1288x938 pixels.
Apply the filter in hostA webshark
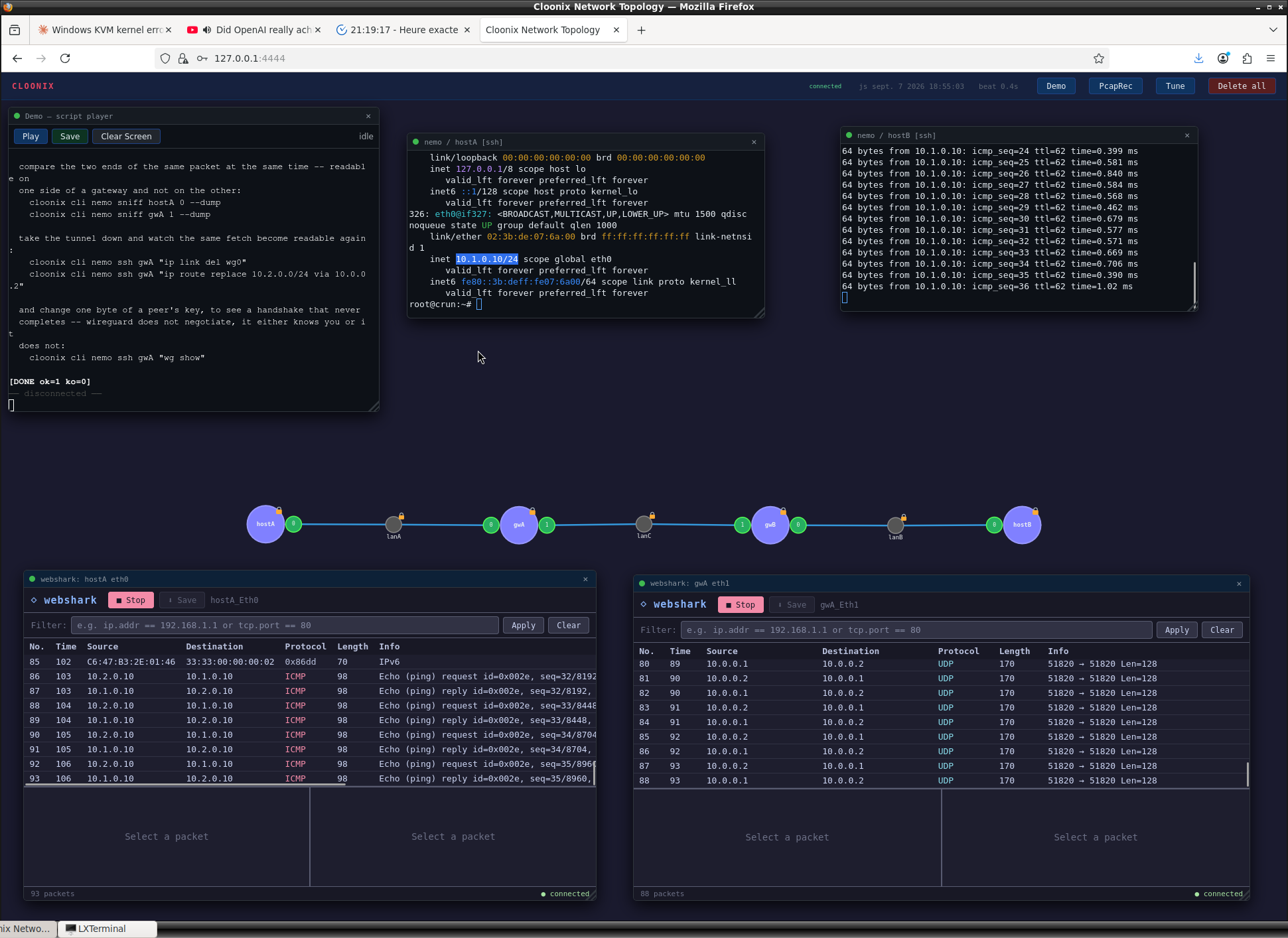523,625
